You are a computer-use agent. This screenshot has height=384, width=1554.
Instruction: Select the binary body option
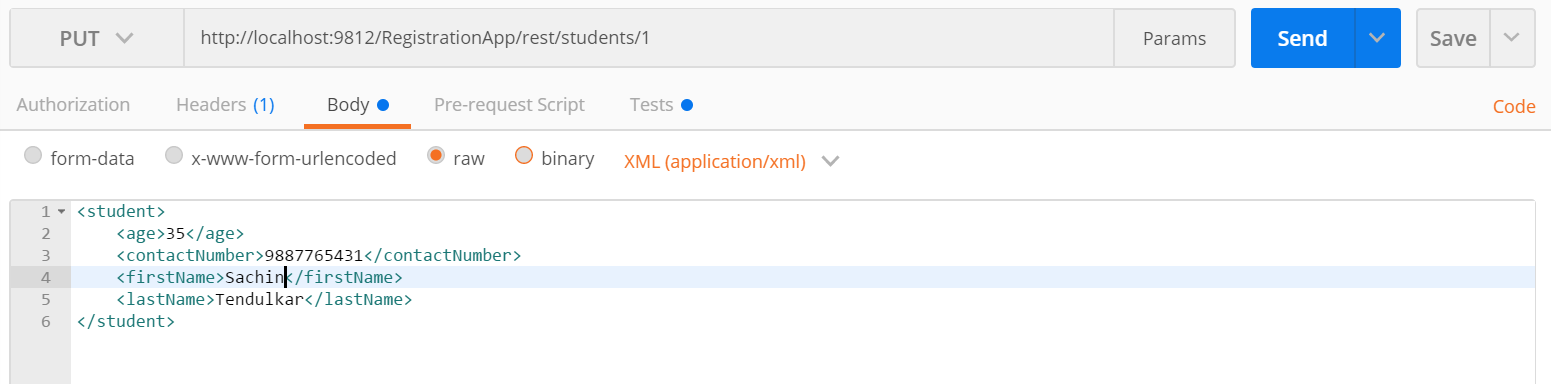coord(524,156)
